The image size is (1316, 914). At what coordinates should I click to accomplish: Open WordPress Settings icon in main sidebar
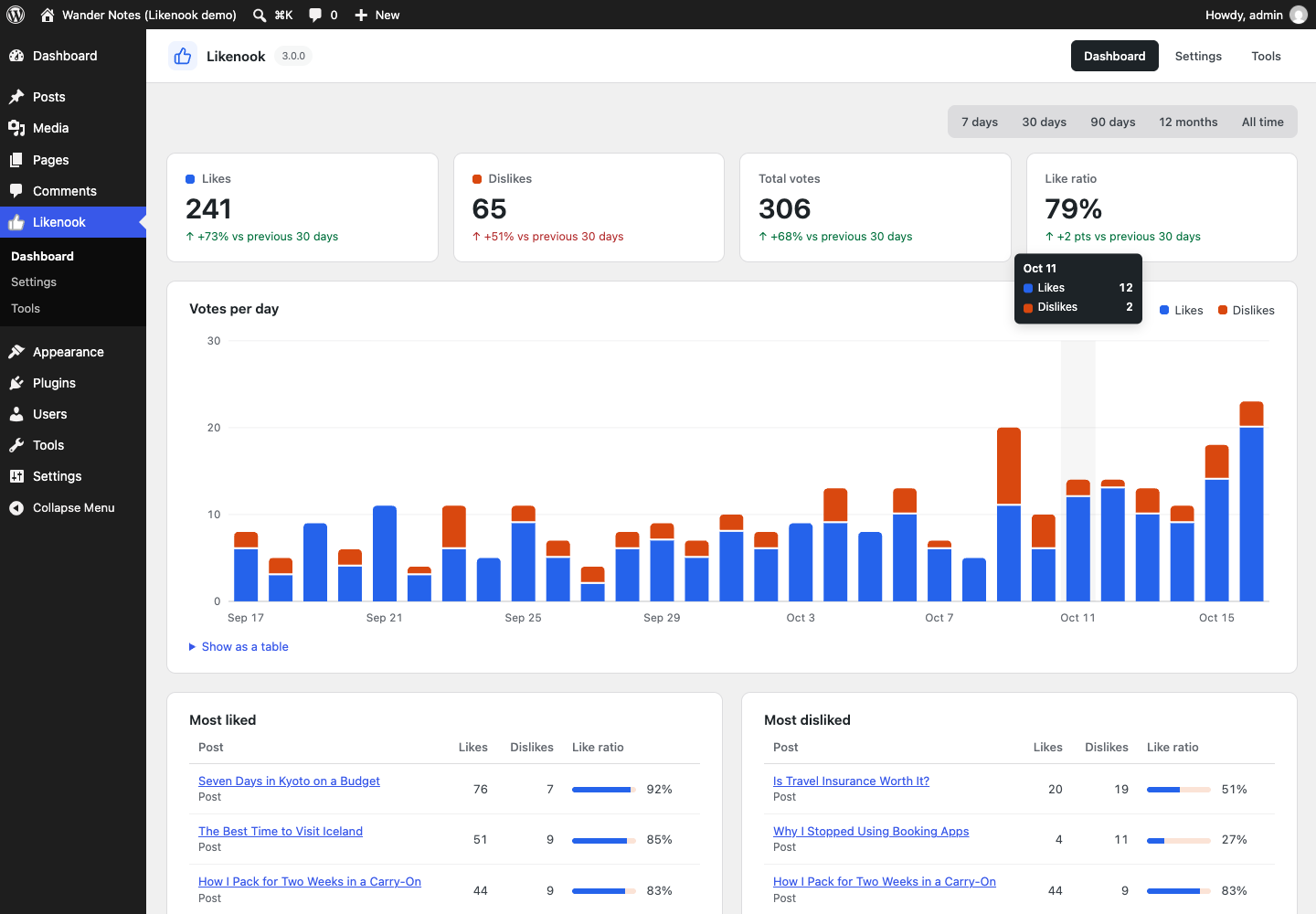[x=16, y=476]
